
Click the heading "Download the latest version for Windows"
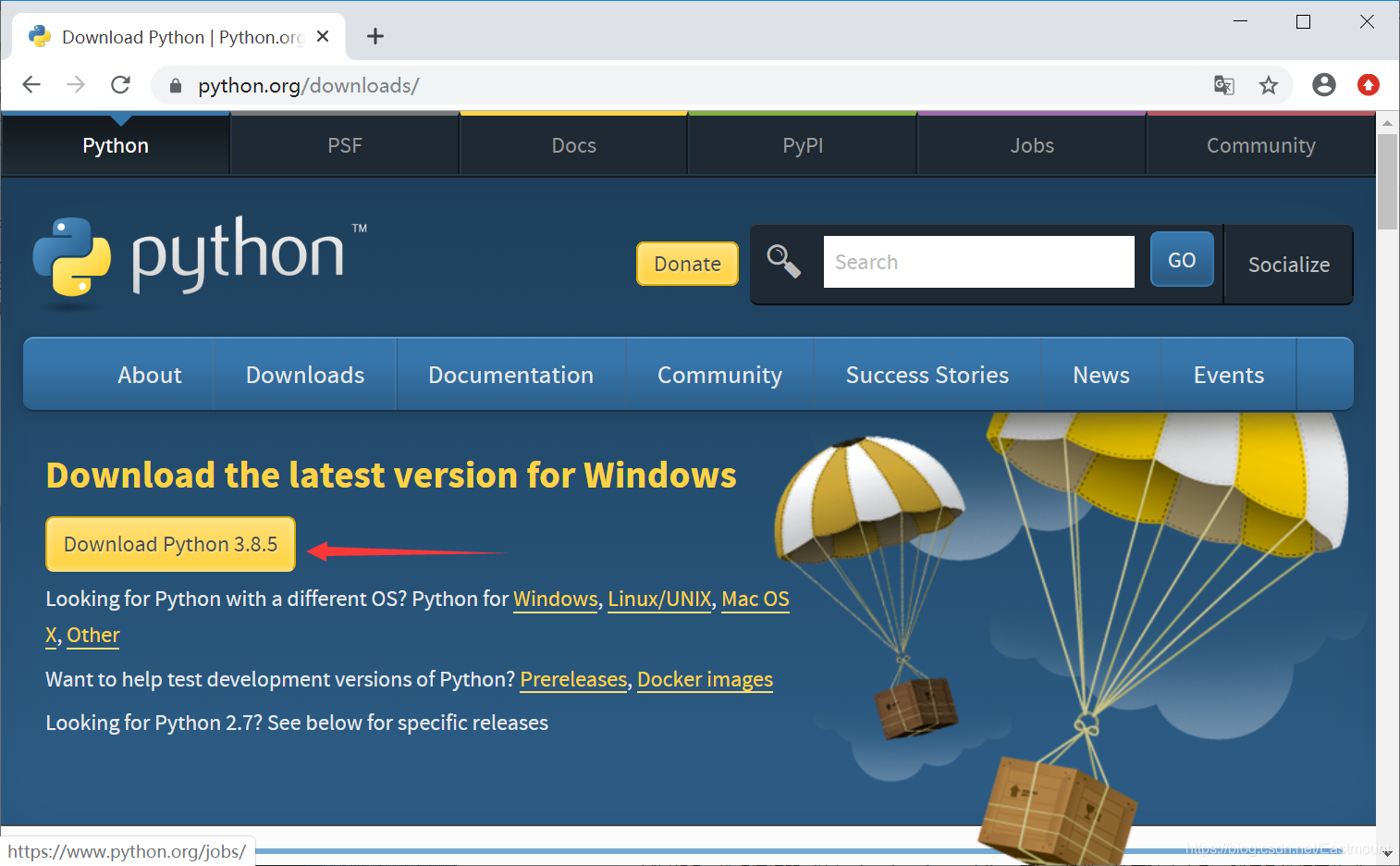click(391, 476)
